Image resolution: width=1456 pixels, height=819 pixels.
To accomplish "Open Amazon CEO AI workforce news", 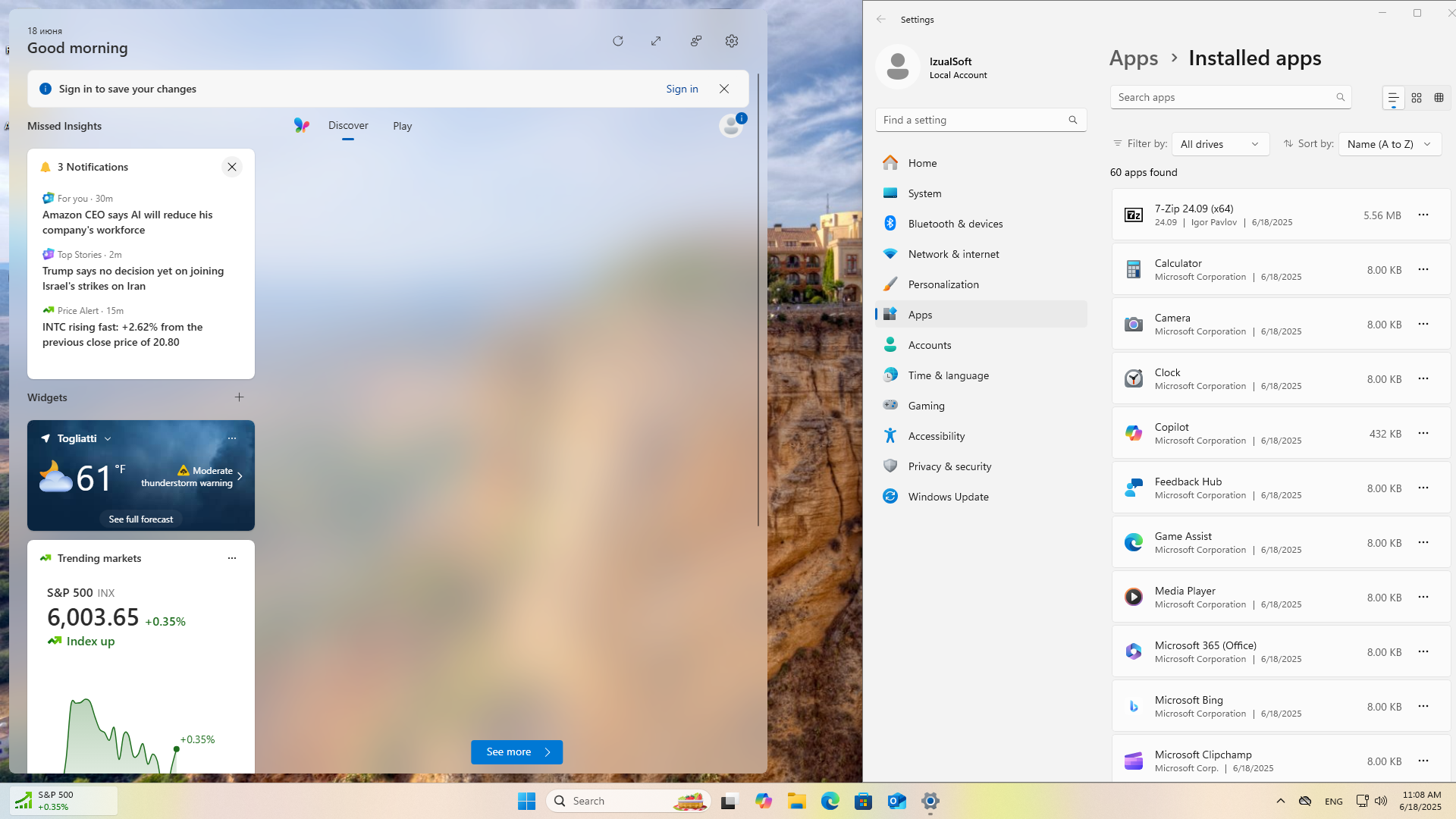I will tap(127, 222).
